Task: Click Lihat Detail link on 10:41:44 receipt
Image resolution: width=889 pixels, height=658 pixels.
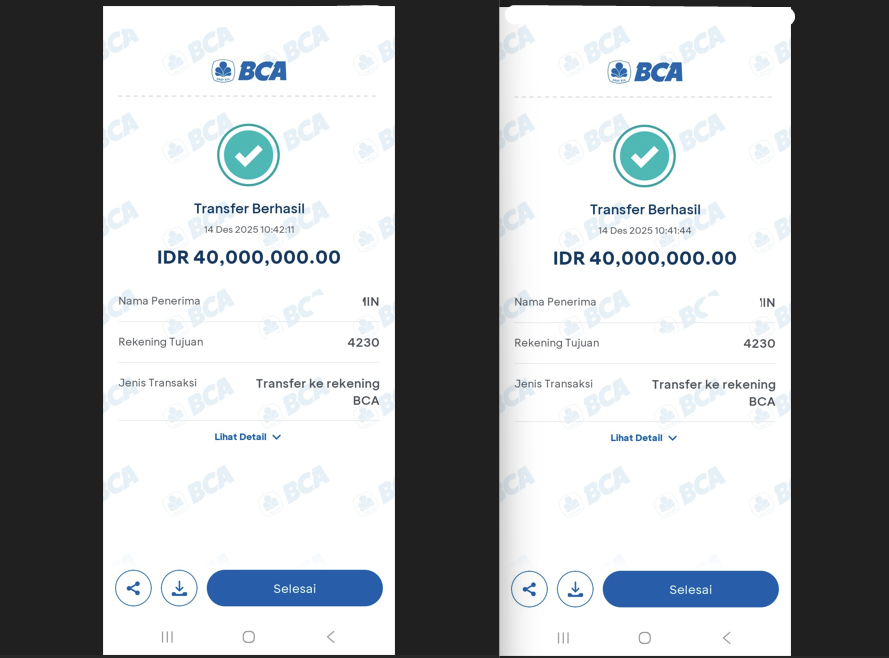Action: pos(636,438)
